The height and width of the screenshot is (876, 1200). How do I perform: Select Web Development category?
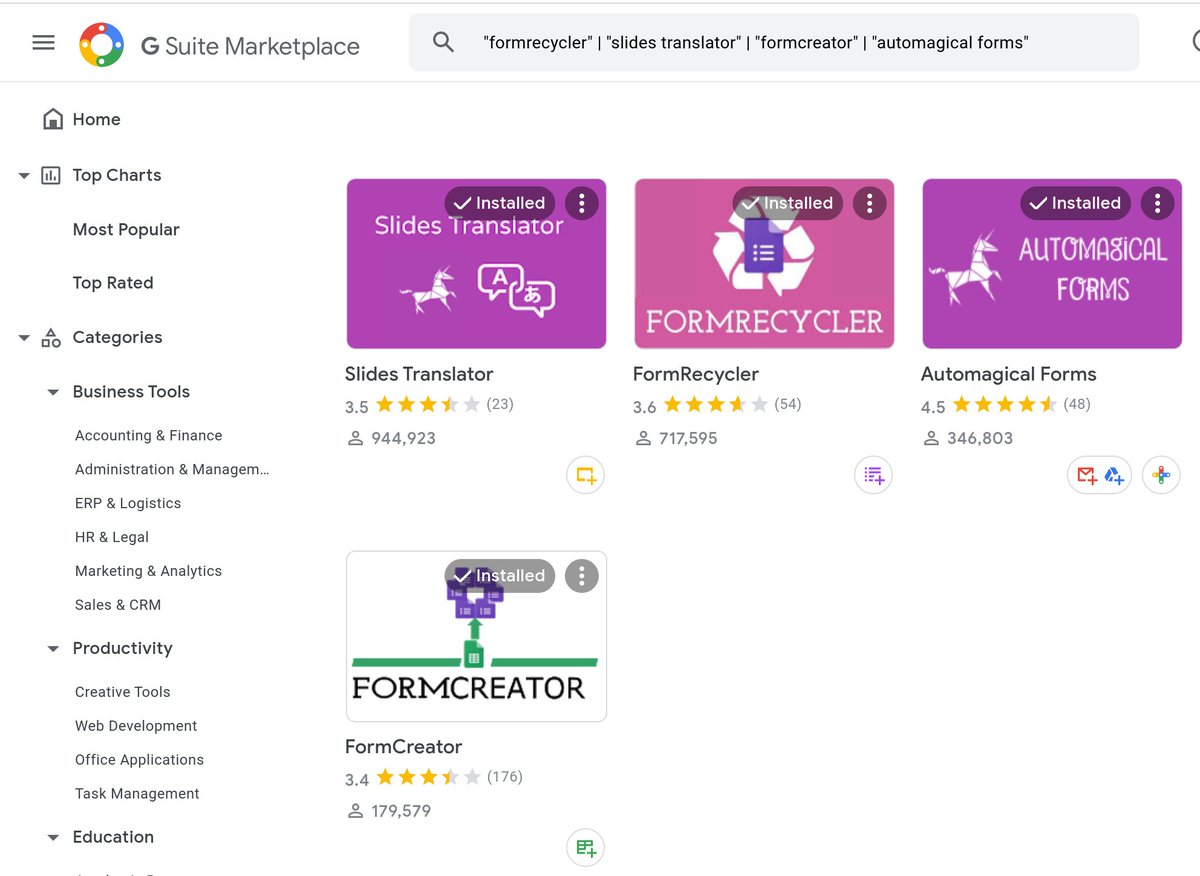[x=136, y=726]
